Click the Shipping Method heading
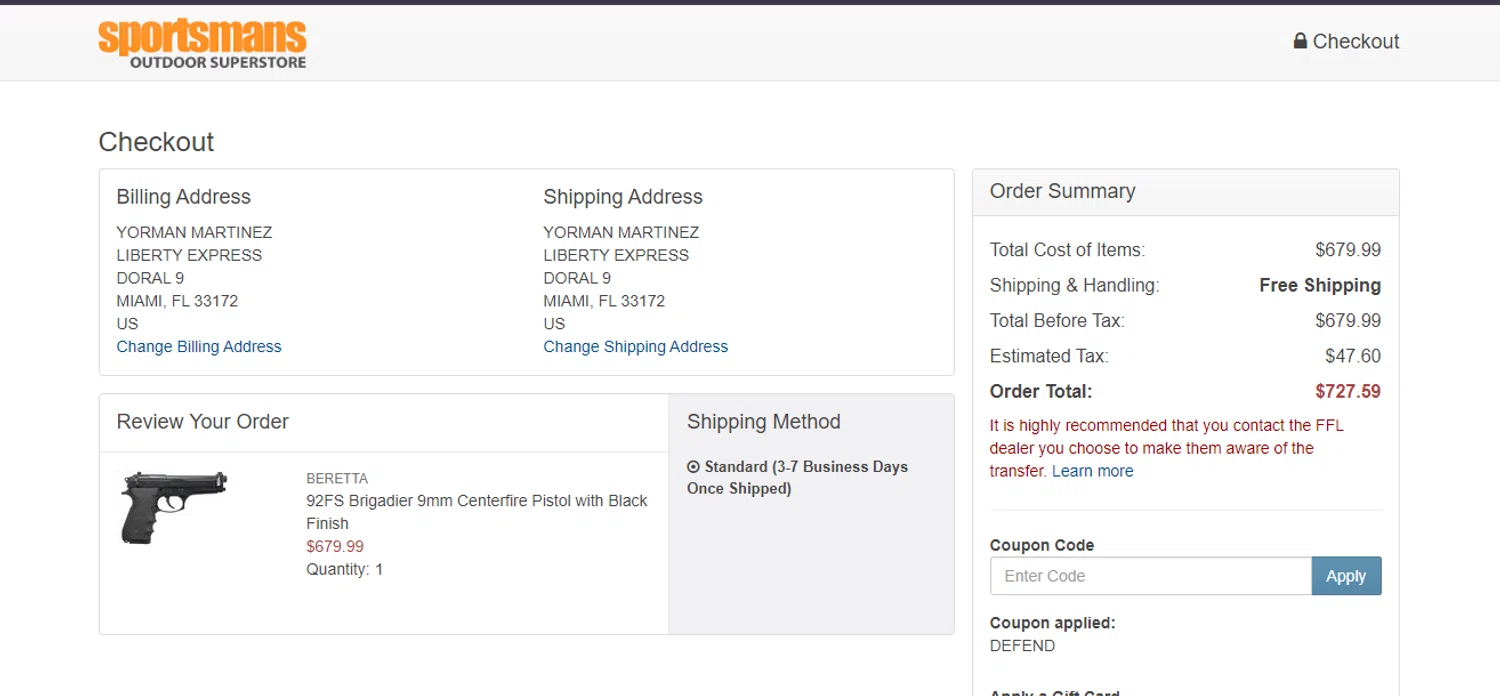The width and height of the screenshot is (1500, 696). pyautogui.click(x=764, y=422)
